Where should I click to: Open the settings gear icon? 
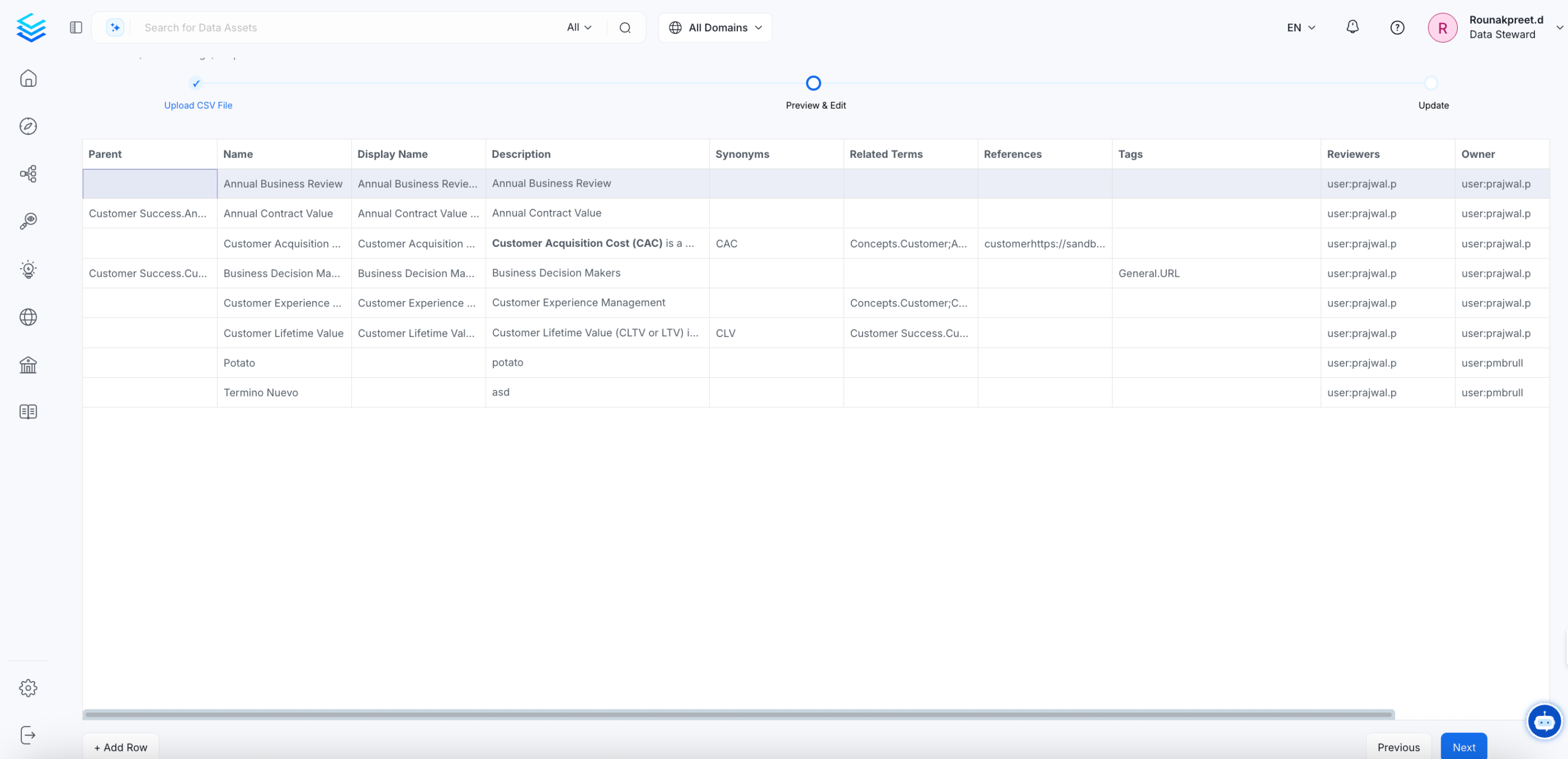coord(28,688)
